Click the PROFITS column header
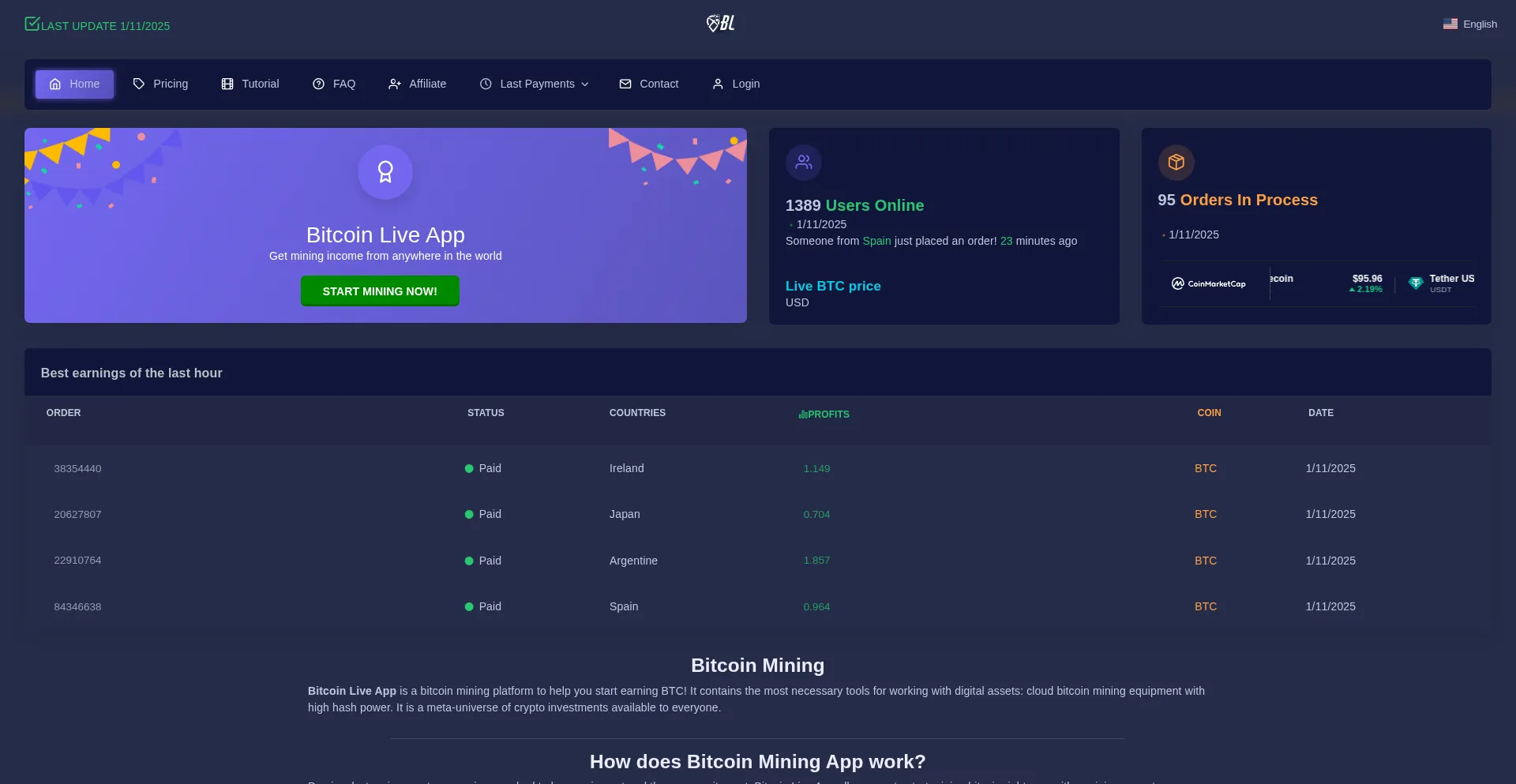This screenshot has width=1516, height=784. (x=828, y=415)
